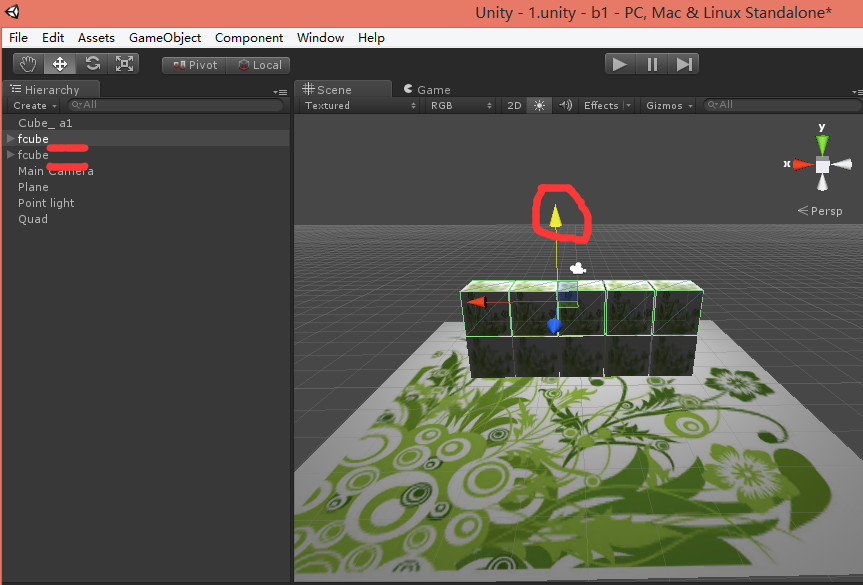Select the Scale tool
863x585 pixels.
pyautogui.click(x=124, y=64)
